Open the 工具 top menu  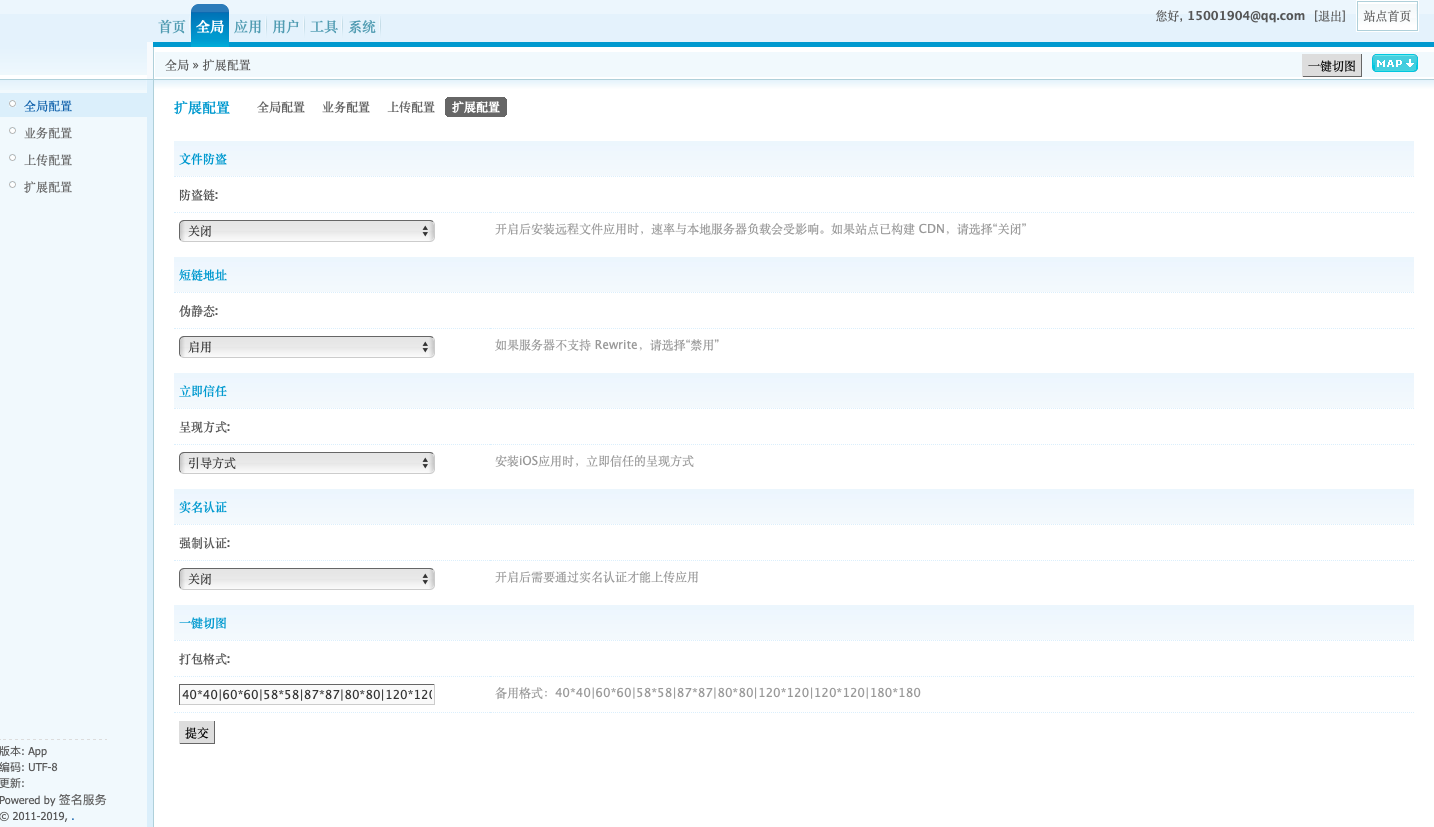[324, 27]
